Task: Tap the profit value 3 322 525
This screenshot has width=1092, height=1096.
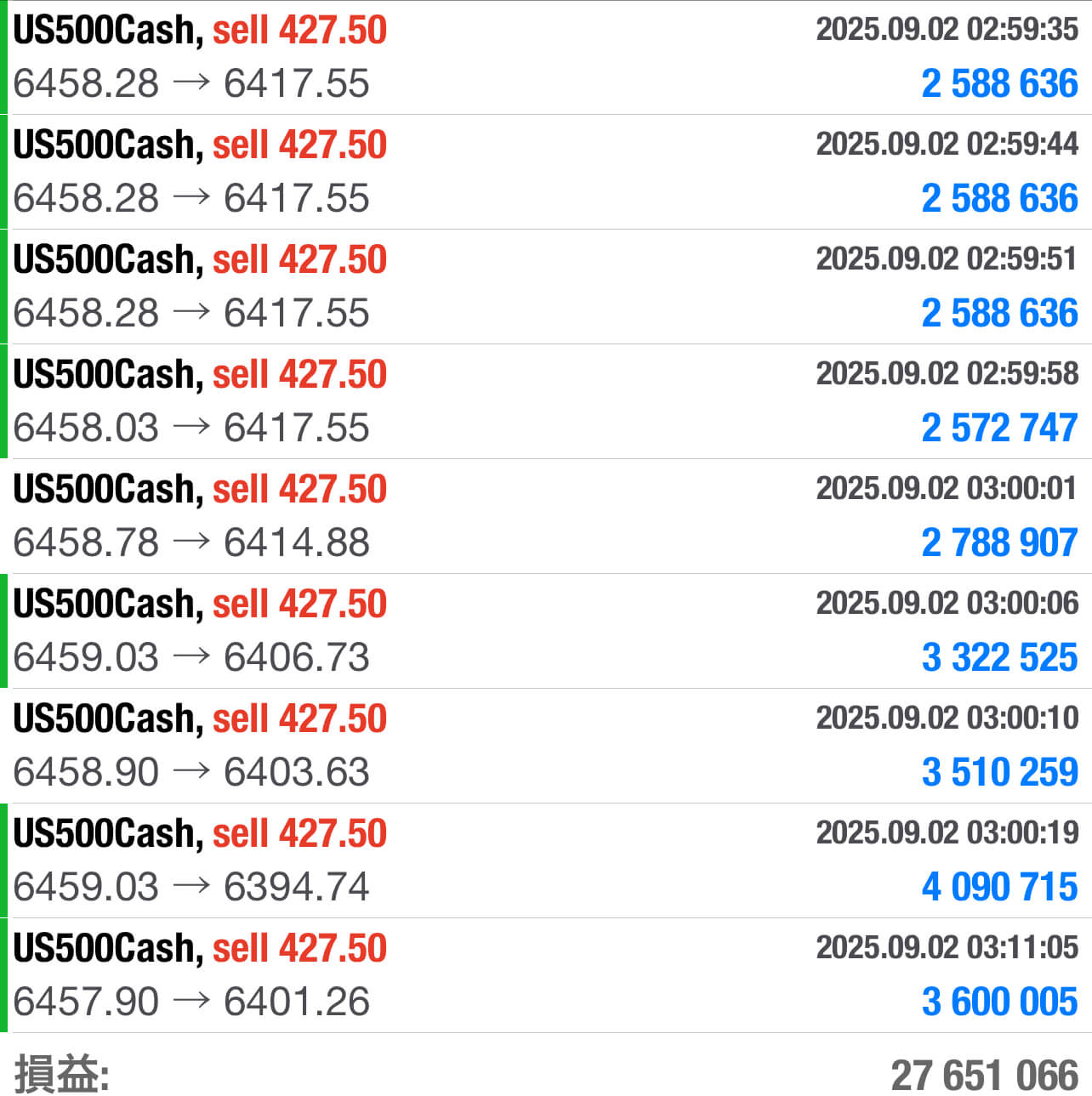Action: 999,657
